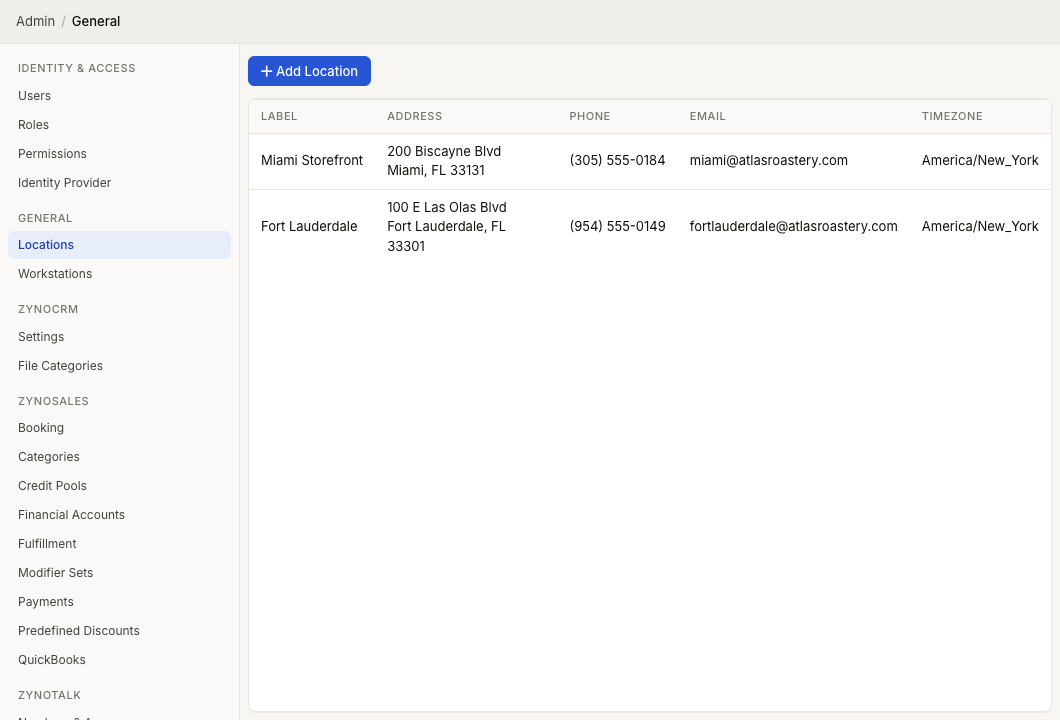This screenshot has height=720, width=1060.
Task: Click the IDENTITY & ACCESS section heading
Action: point(76,68)
